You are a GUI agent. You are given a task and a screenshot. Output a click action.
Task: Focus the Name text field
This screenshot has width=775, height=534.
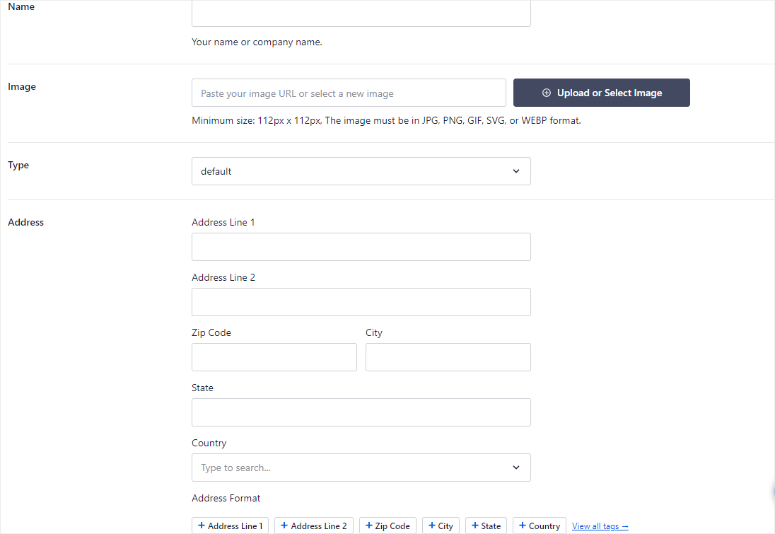(x=360, y=13)
